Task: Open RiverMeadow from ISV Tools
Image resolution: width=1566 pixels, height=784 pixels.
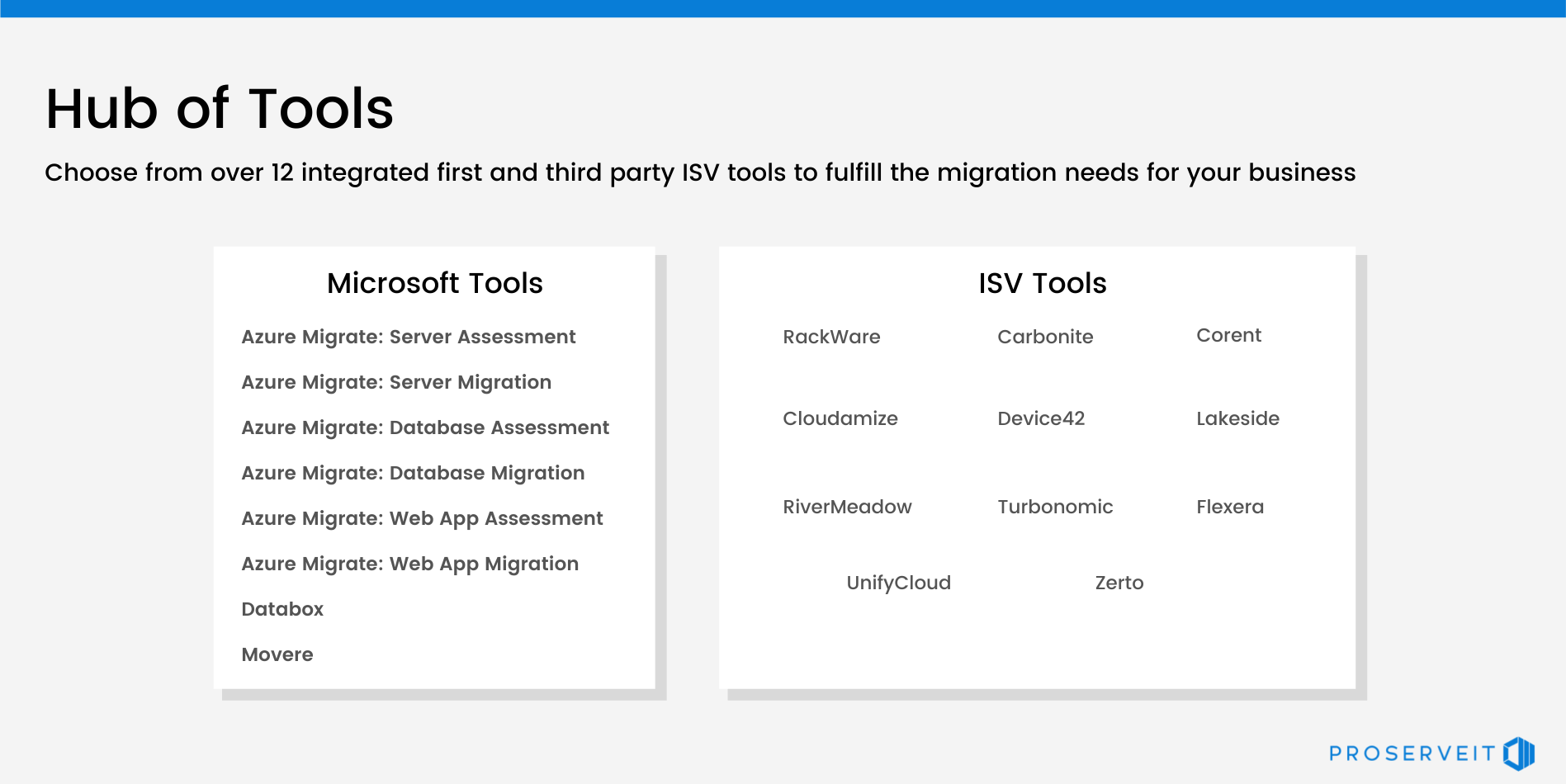Action: pyautogui.click(x=847, y=507)
